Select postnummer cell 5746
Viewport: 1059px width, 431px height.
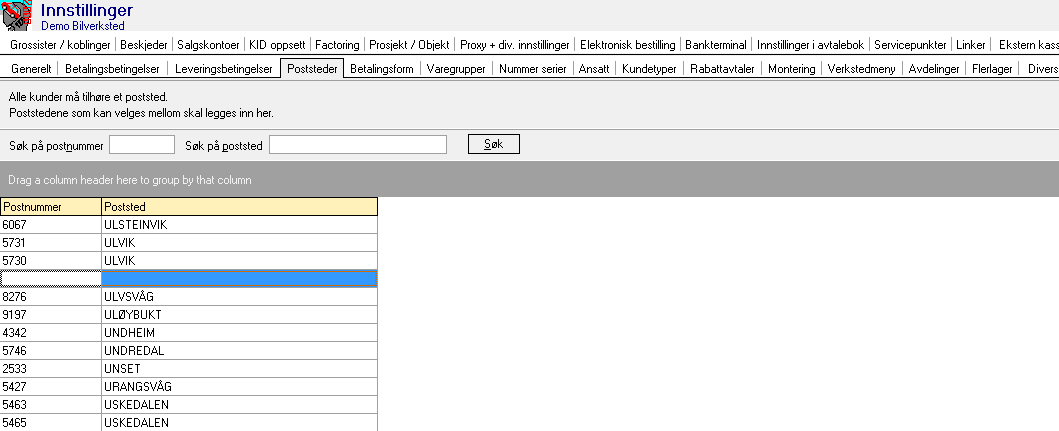51,351
